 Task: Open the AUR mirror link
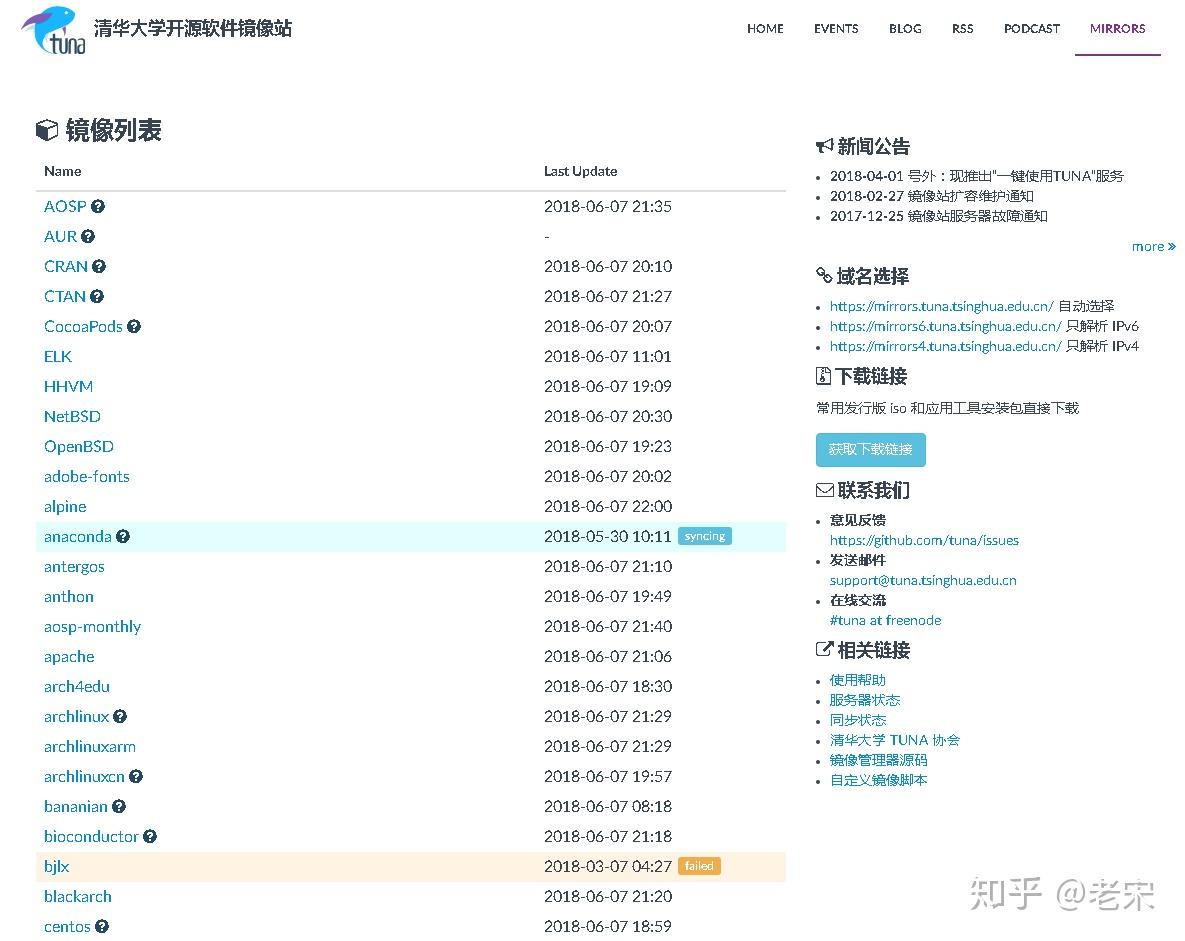[x=60, y=237]
